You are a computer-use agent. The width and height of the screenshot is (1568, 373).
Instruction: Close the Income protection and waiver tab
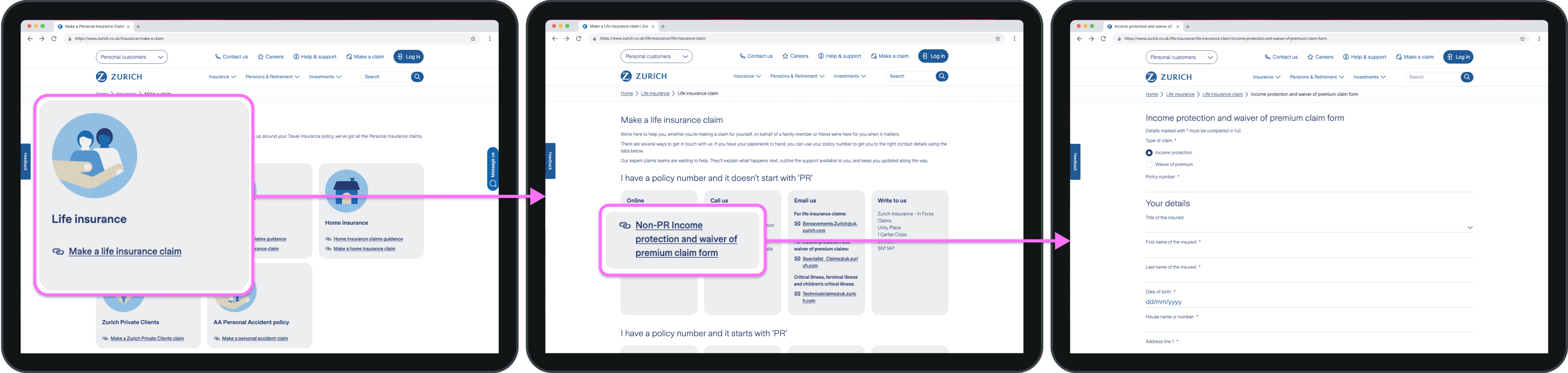pyautogui.click(x=1177, y=26)
